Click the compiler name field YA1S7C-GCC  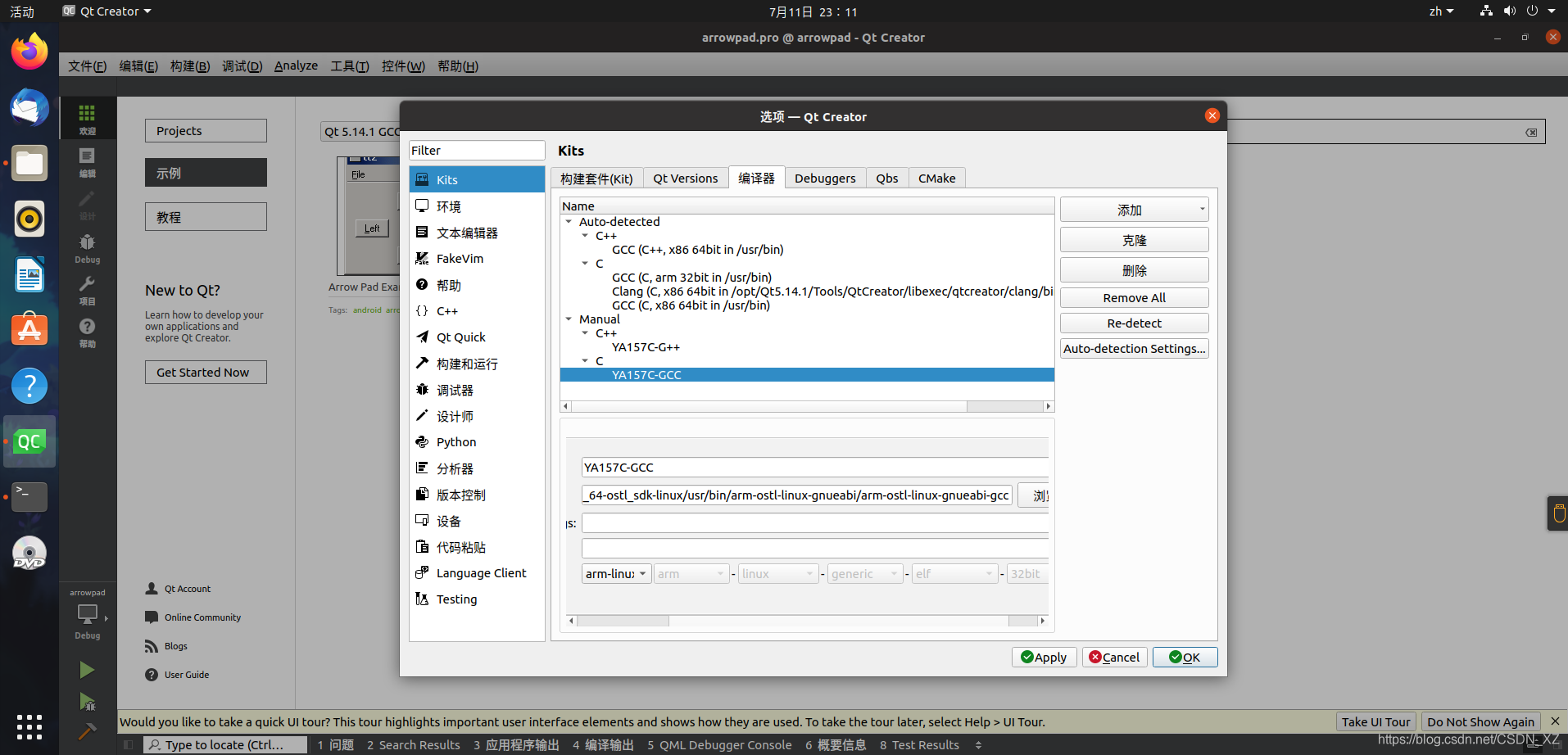(x=815, y=468)
